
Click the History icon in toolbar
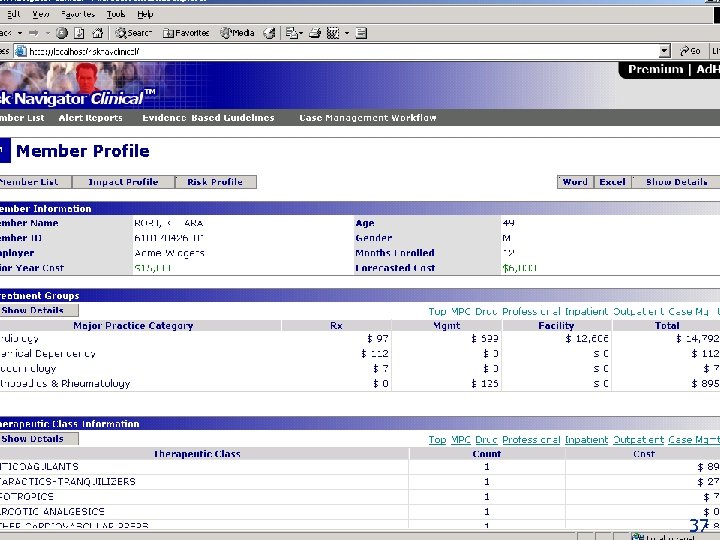point(270,33)
